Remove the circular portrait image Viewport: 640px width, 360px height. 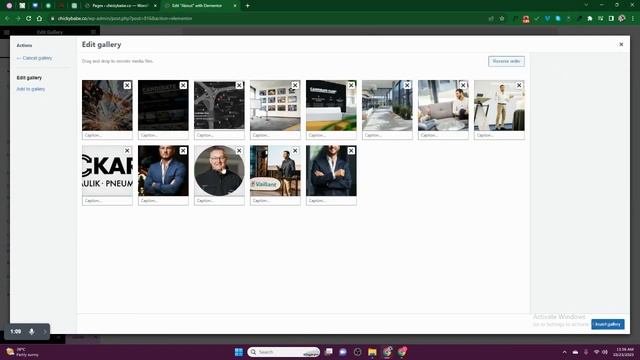[239, 151]
